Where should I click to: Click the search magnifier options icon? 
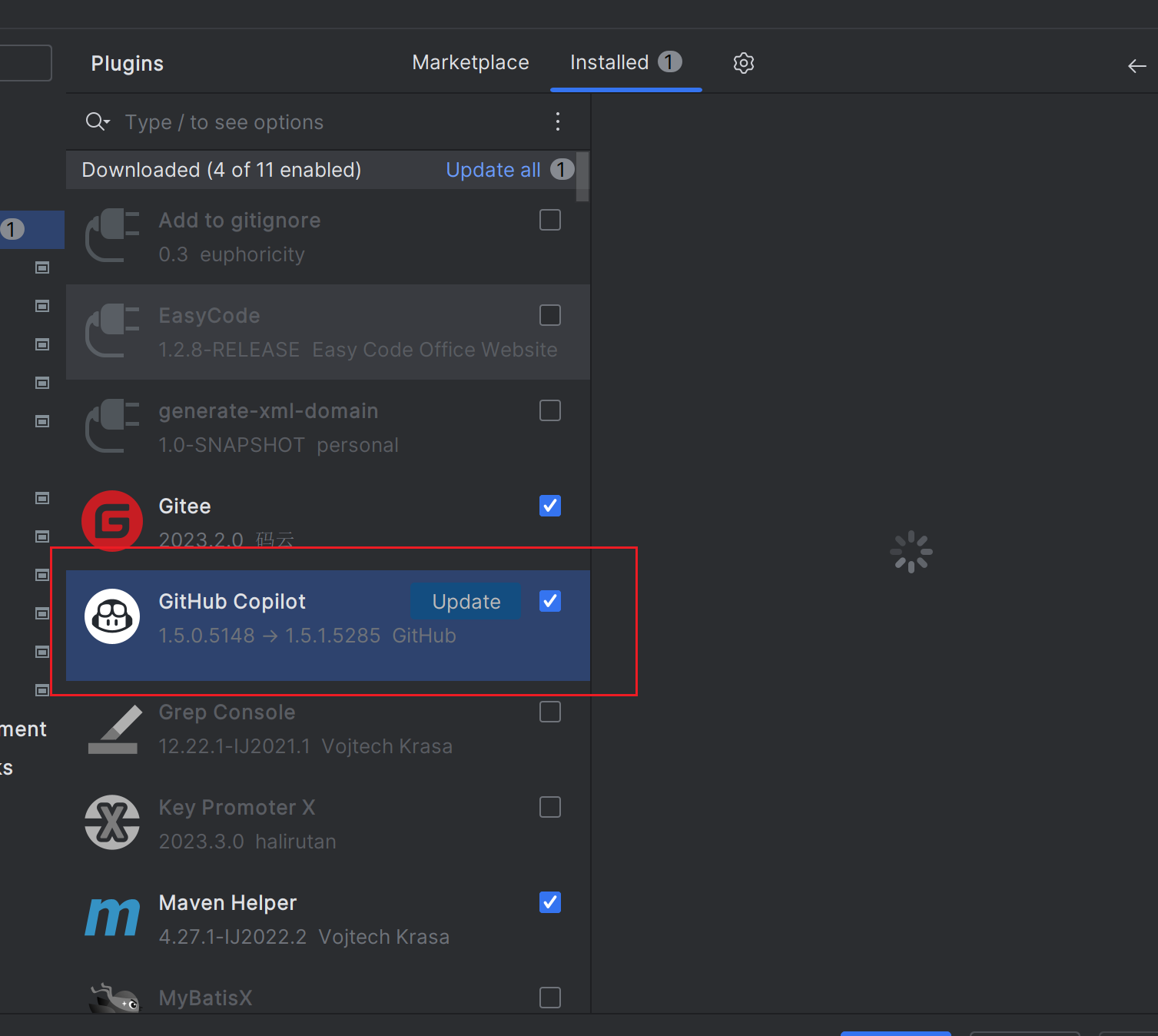[98, 121]
